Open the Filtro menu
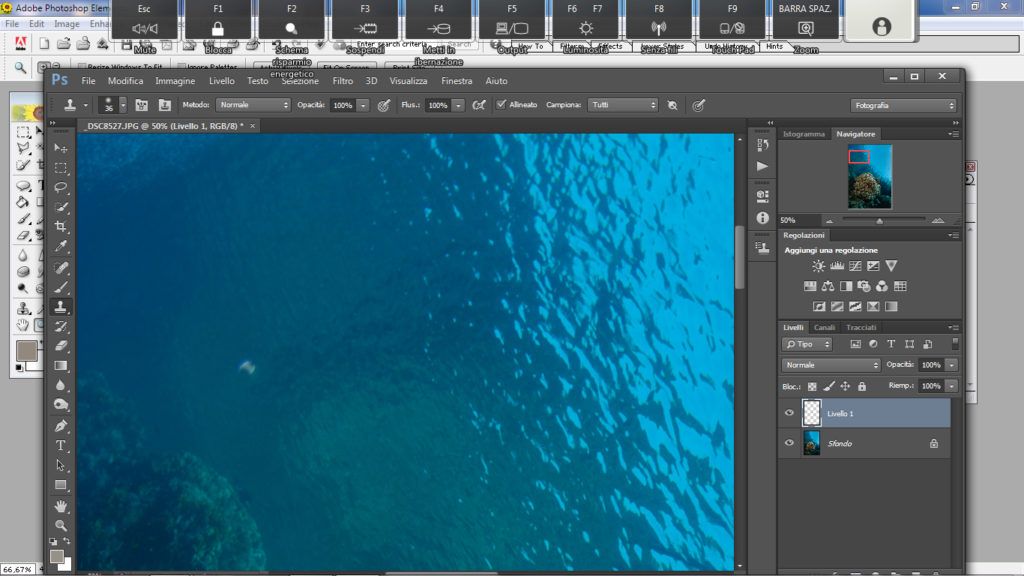Image resolution: width=1024 pixels, height=576 pixels. tap(343, 81)
